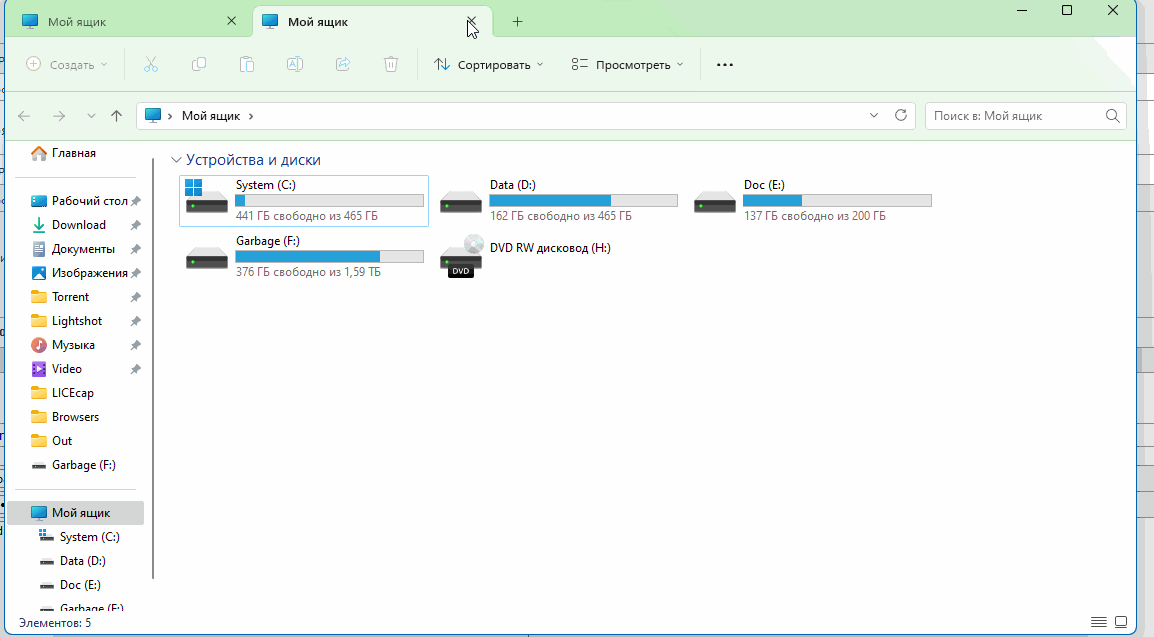
Task: Select the Garbage (F:) drive usage bar
Action: pos(329,257)
